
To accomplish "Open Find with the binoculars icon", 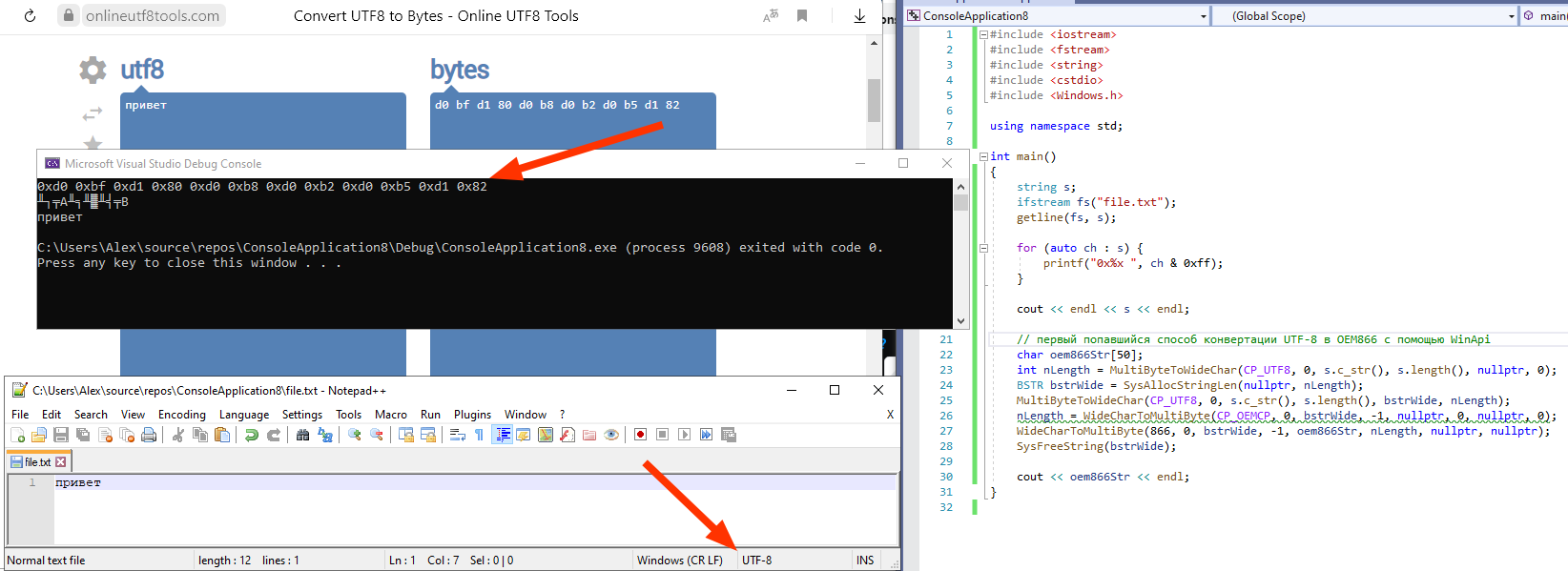I will (302, 435).
